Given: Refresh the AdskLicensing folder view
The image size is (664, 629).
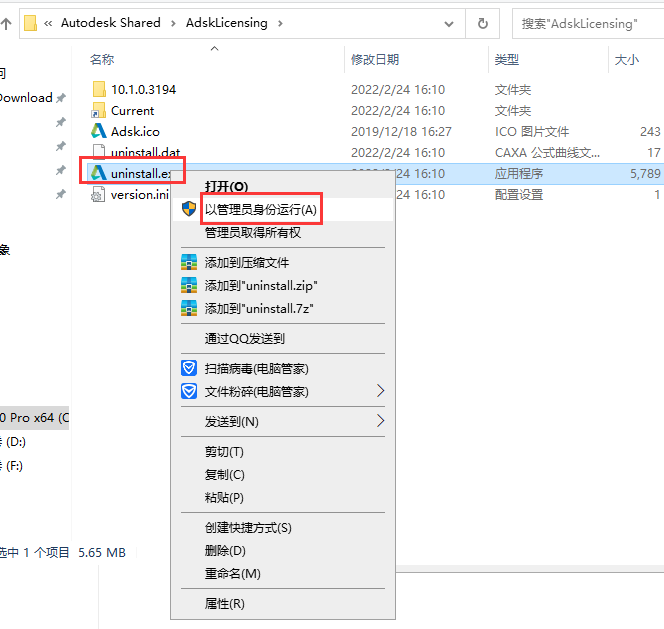Looking at the screenshot, I should point(482,23).
